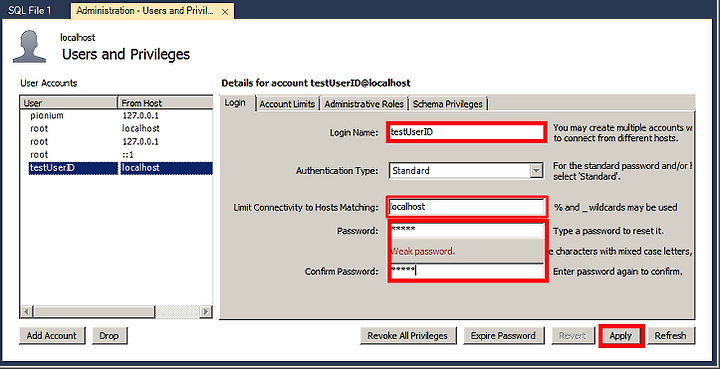Click the user list right scroll arrow
The width and height of the screenshot is (720, 369).
click(x=206, y=312)
